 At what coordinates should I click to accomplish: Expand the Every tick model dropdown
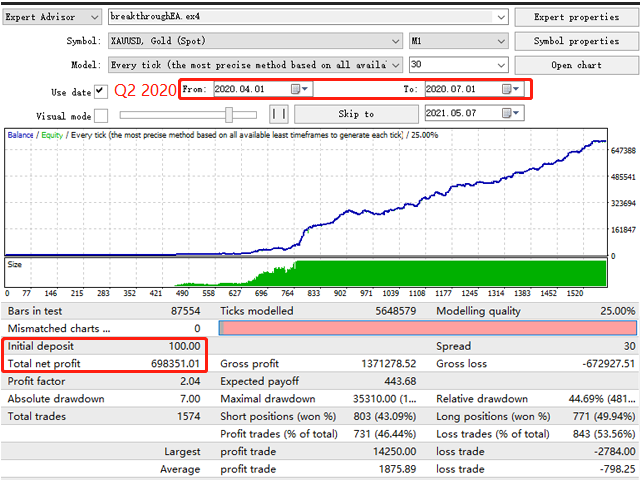395,65
